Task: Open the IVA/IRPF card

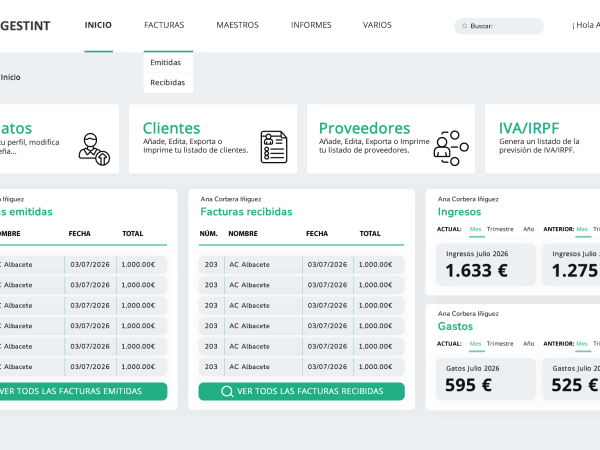Action: pyautogui.click(x=542, y=139)
